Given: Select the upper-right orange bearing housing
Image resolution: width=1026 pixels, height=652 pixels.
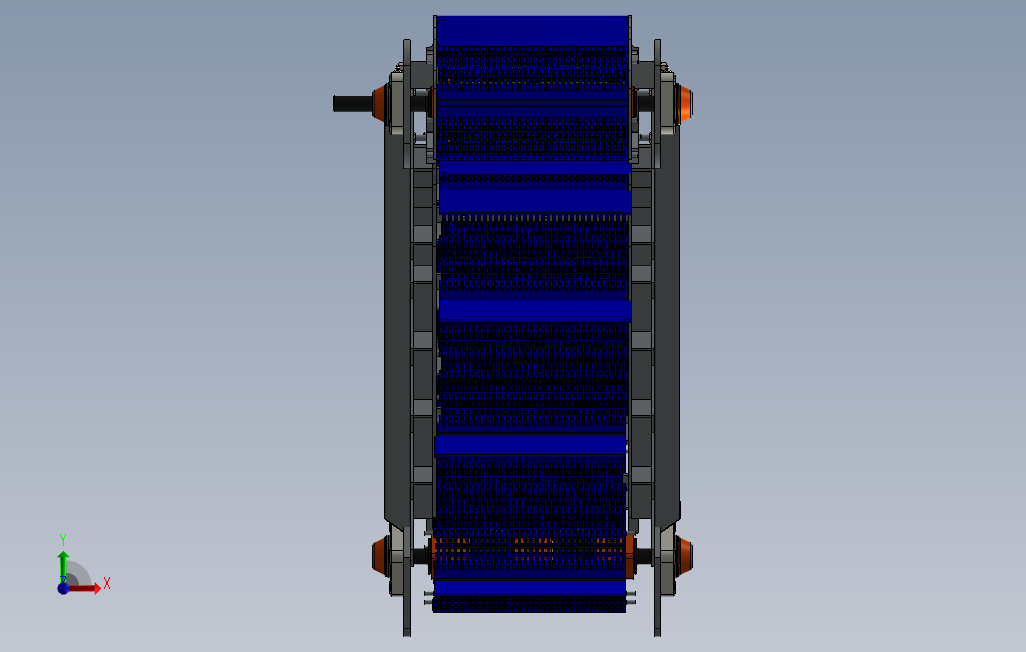Looking at the screenshot, I should [x=683, y=103].
